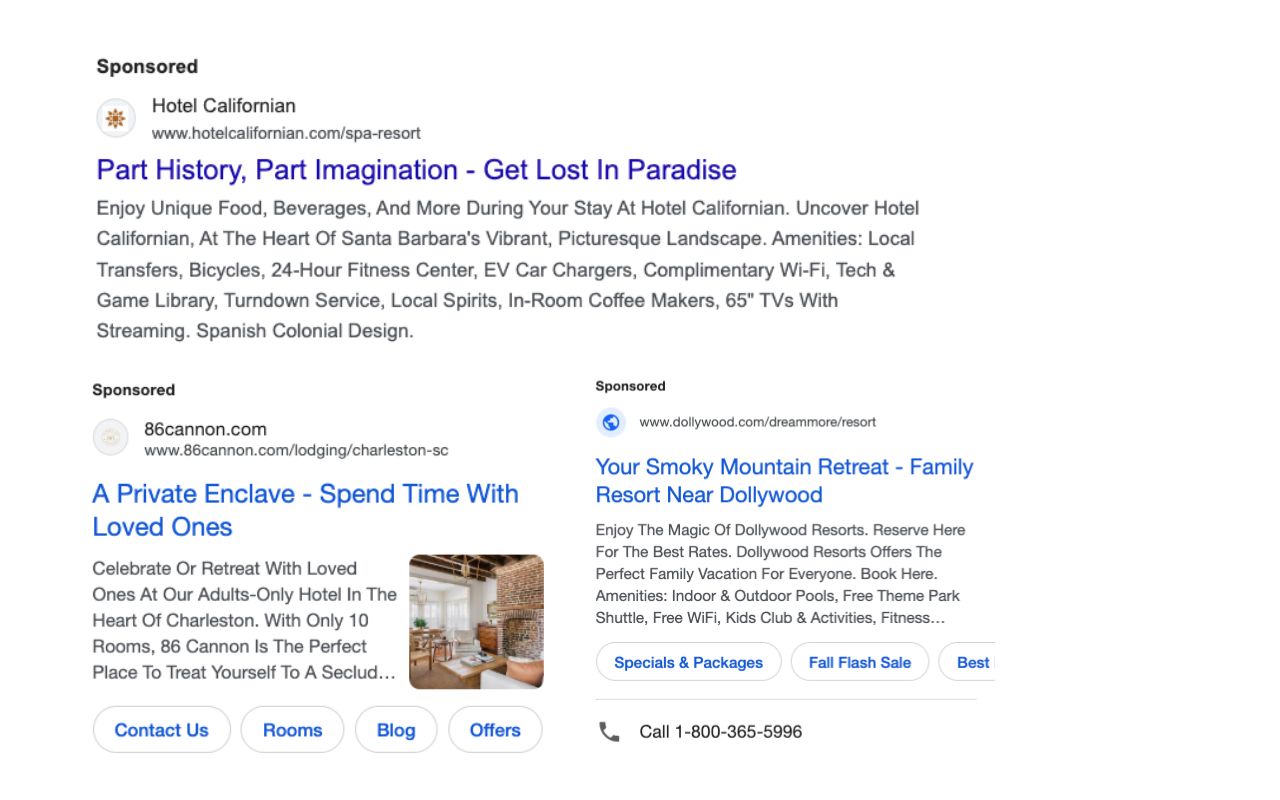1280x800 pixels.
Task: Open Specials & Packages sitelink
Action: coord(688,662)
